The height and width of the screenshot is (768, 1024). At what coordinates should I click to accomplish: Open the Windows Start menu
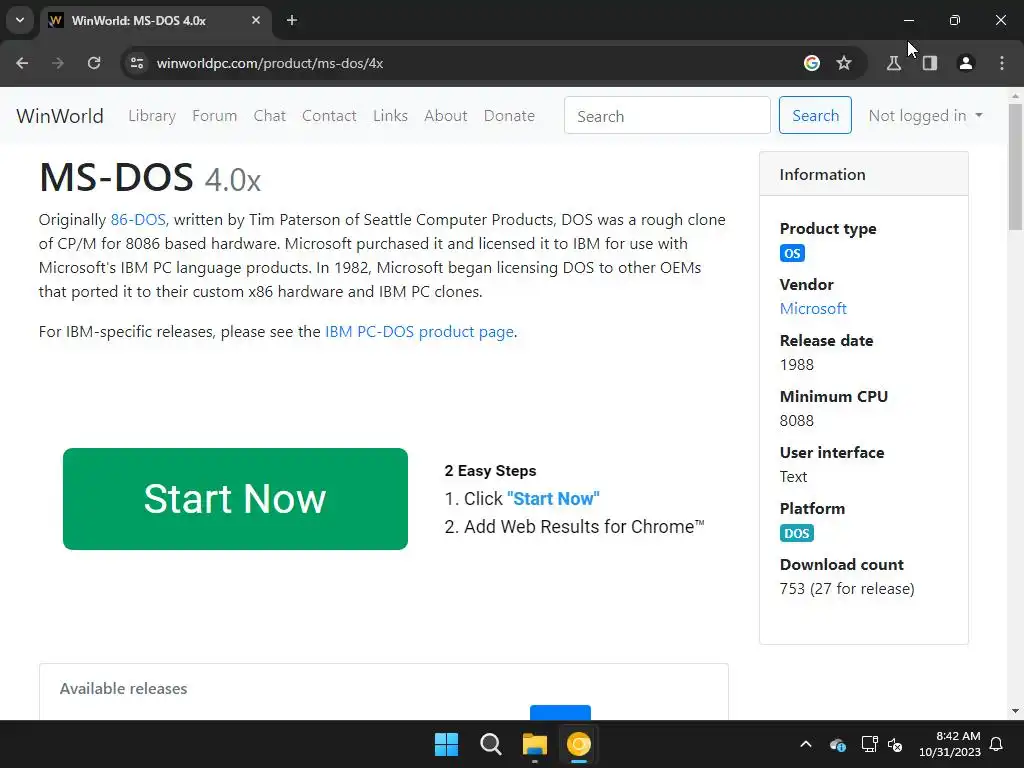click(447, 744)
